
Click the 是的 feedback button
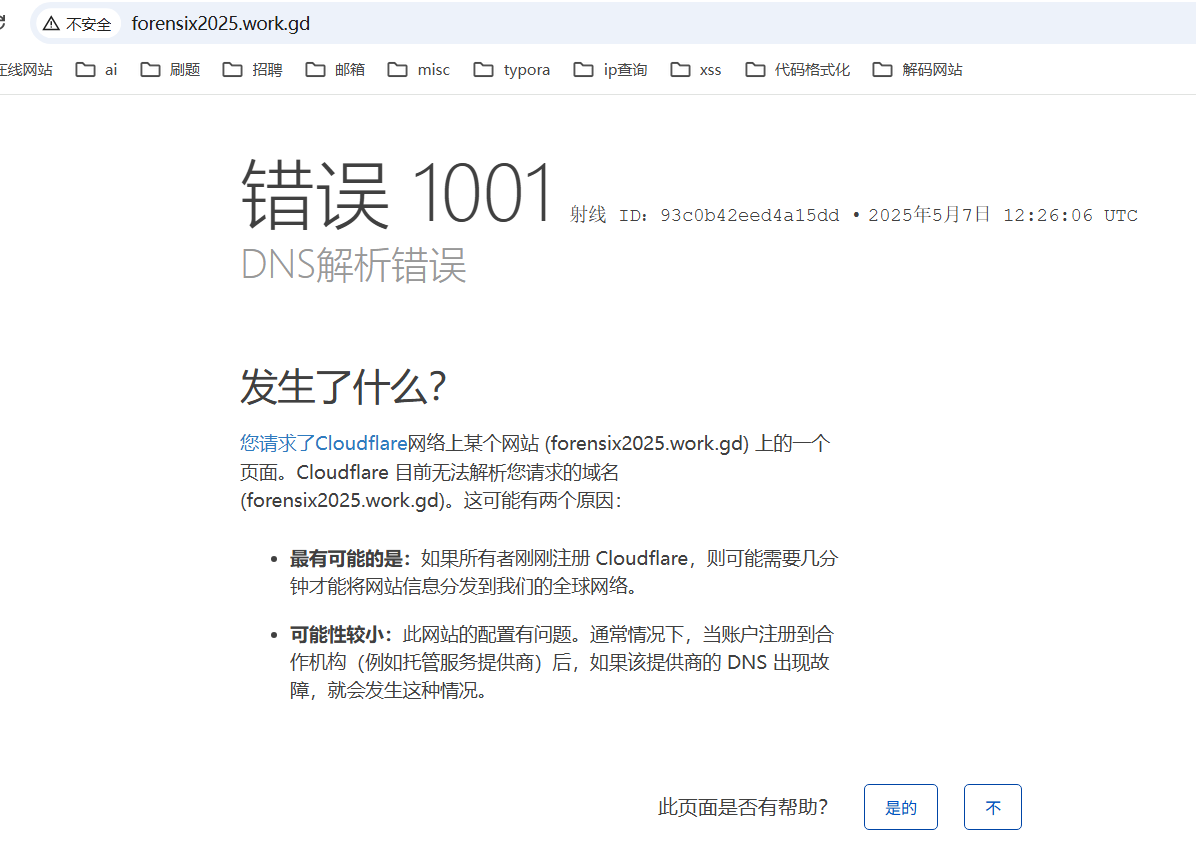pos(901,807)
